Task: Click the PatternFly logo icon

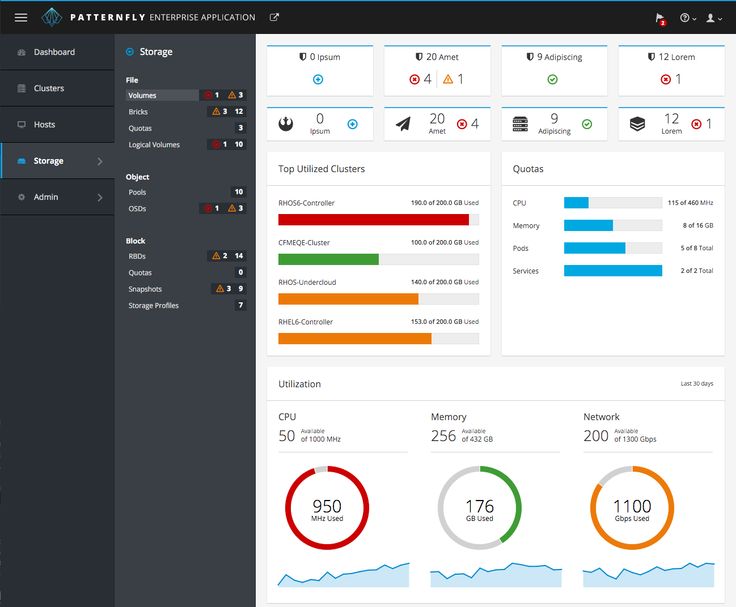Action: (52, 17)
